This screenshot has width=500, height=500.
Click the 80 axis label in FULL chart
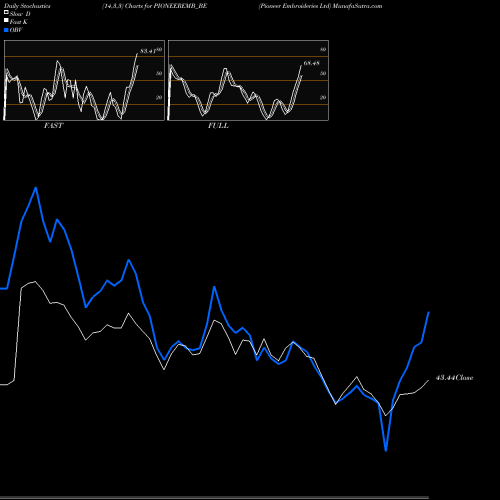323,49
